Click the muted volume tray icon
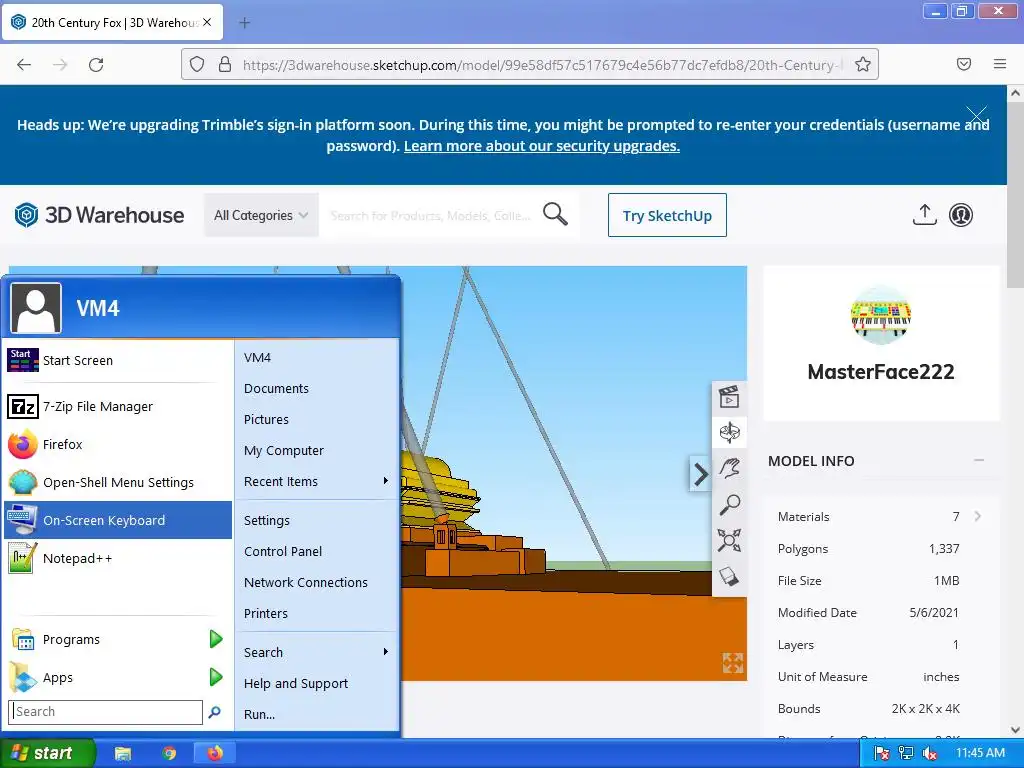Image resolution: width=1024 pixels, height=768 pixels. point(930,753)
